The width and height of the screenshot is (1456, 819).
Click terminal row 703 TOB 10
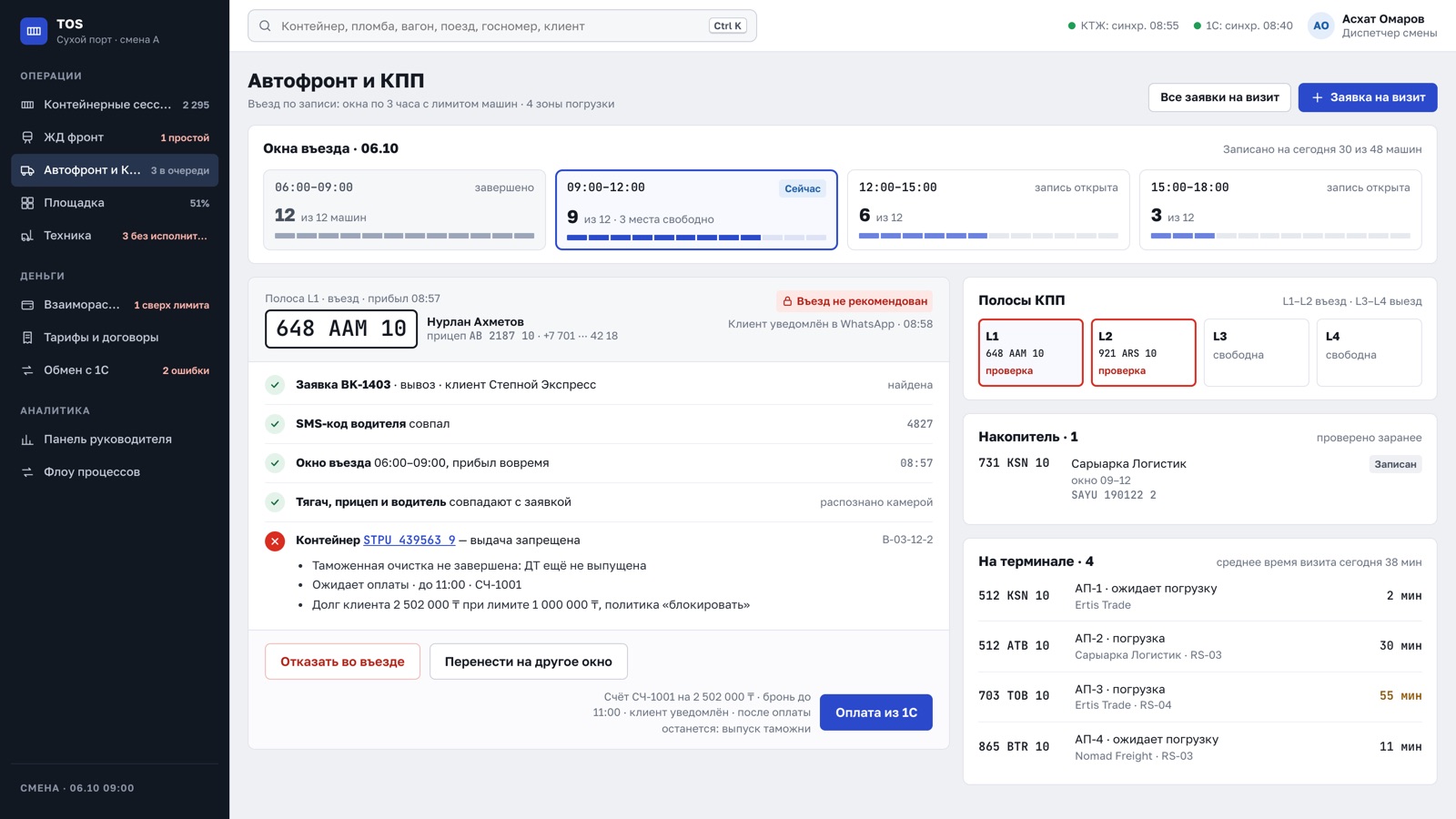[x=1199, y=697]
